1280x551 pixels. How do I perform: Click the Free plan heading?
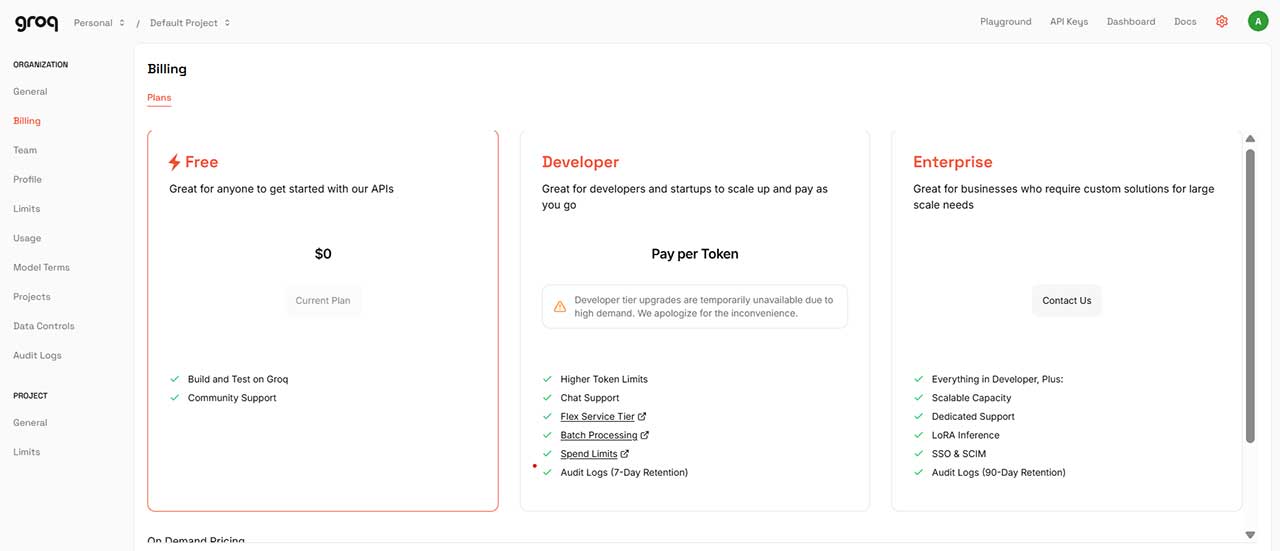point(201,162)
